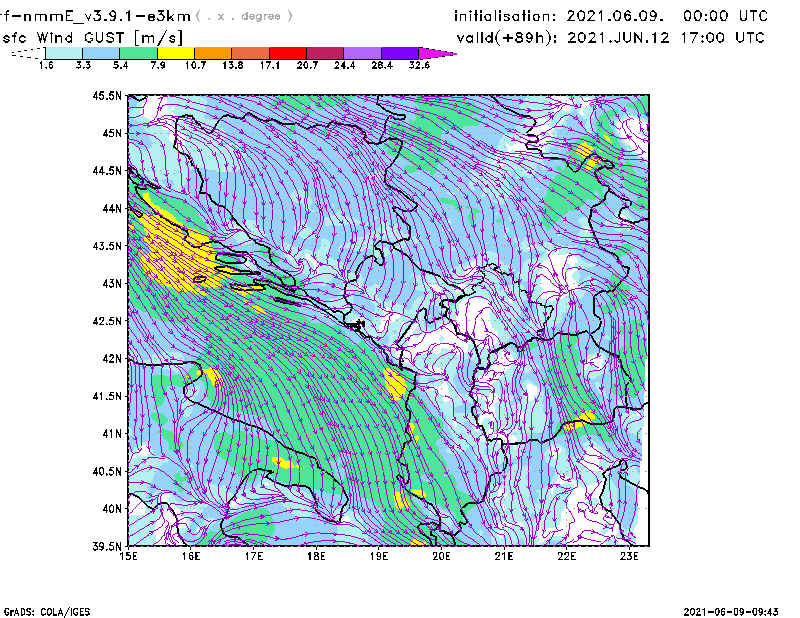Click the 17E longitude label
Image resolution: width=800 pixels, height=618 pixels.
pos(254,556)
